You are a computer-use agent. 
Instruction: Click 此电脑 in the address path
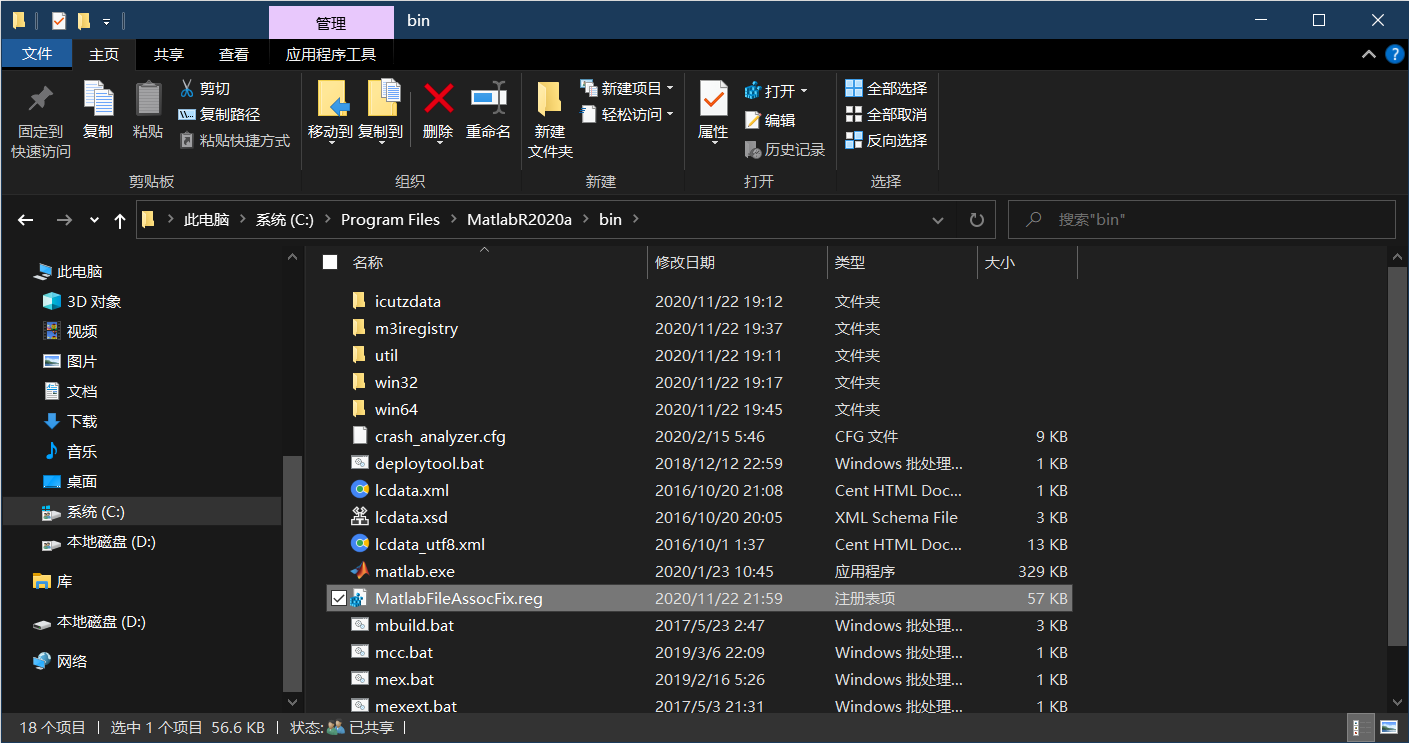pos(206,220)
